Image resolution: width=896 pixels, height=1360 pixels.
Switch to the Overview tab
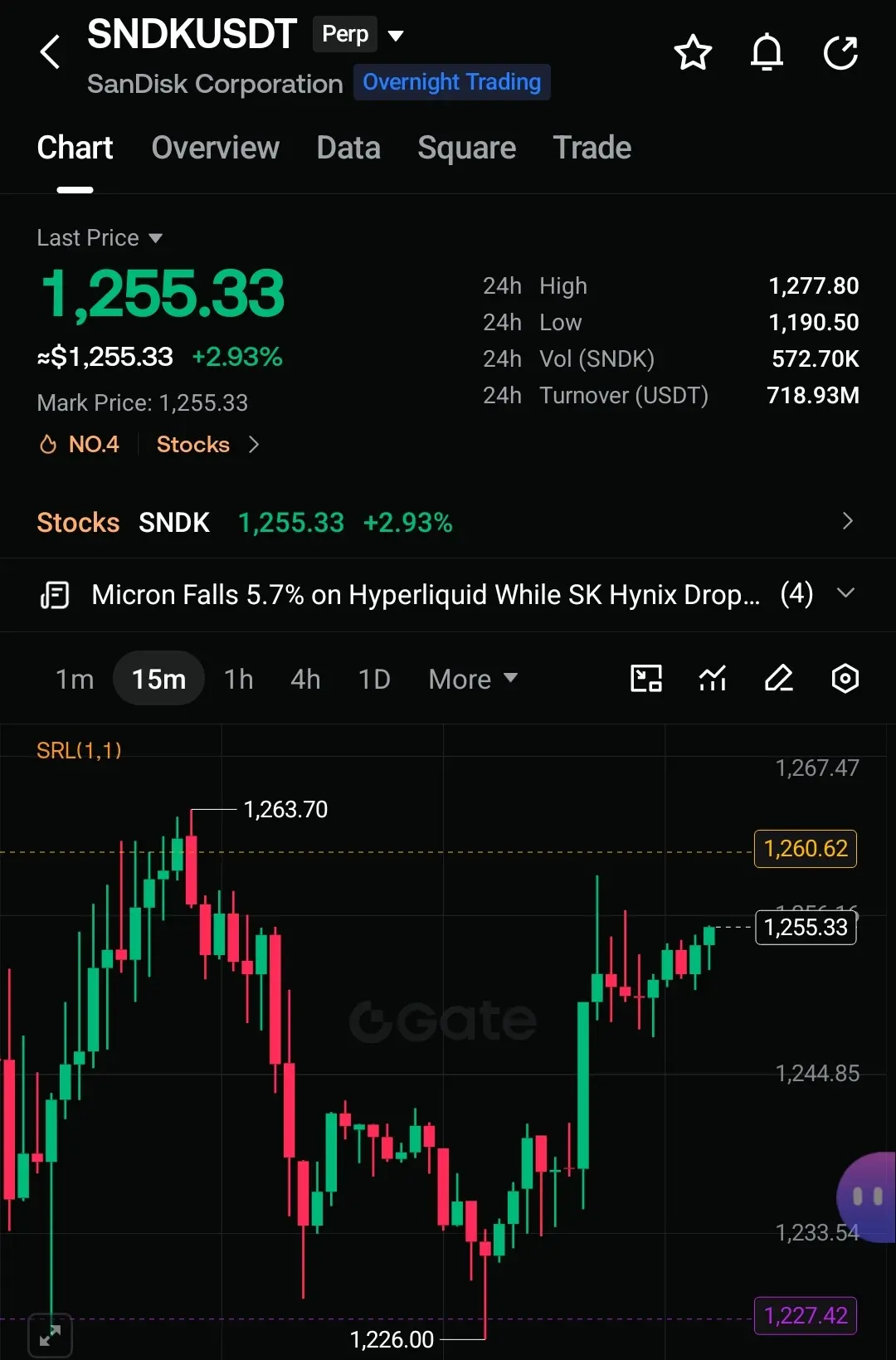(x=215, y=148)
